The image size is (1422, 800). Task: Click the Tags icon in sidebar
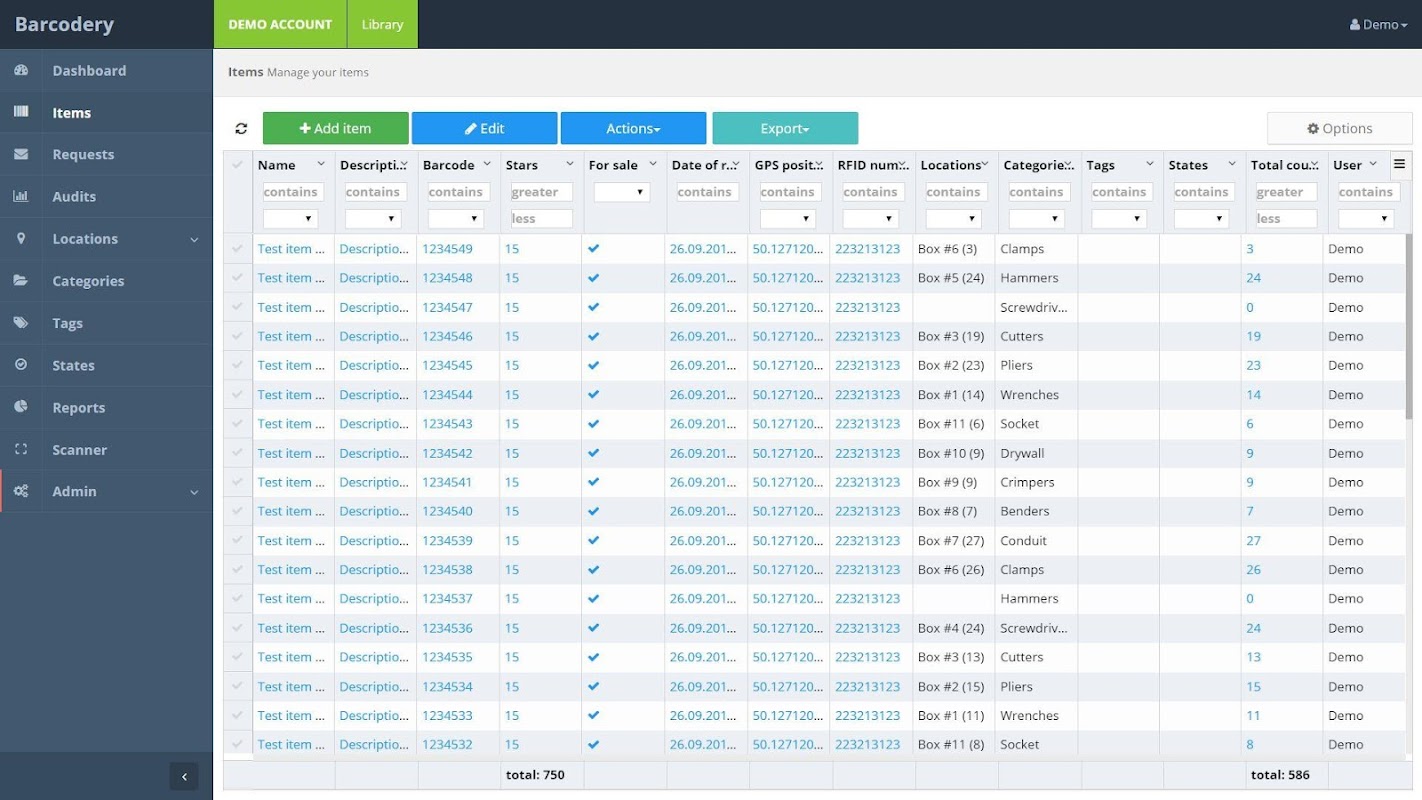[x=21, y=323]
